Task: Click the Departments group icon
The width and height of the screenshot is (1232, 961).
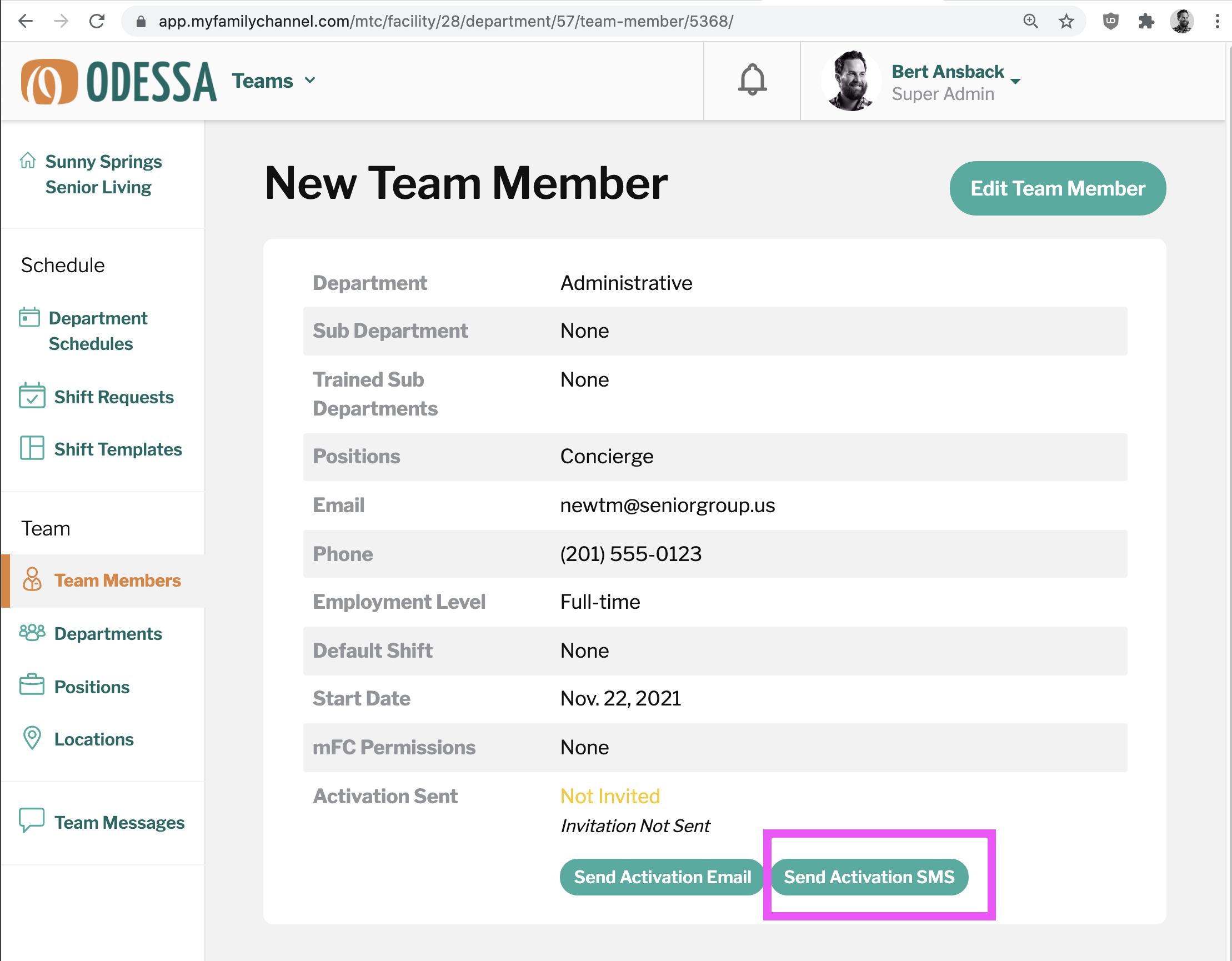Action: (x=32, y=633)
